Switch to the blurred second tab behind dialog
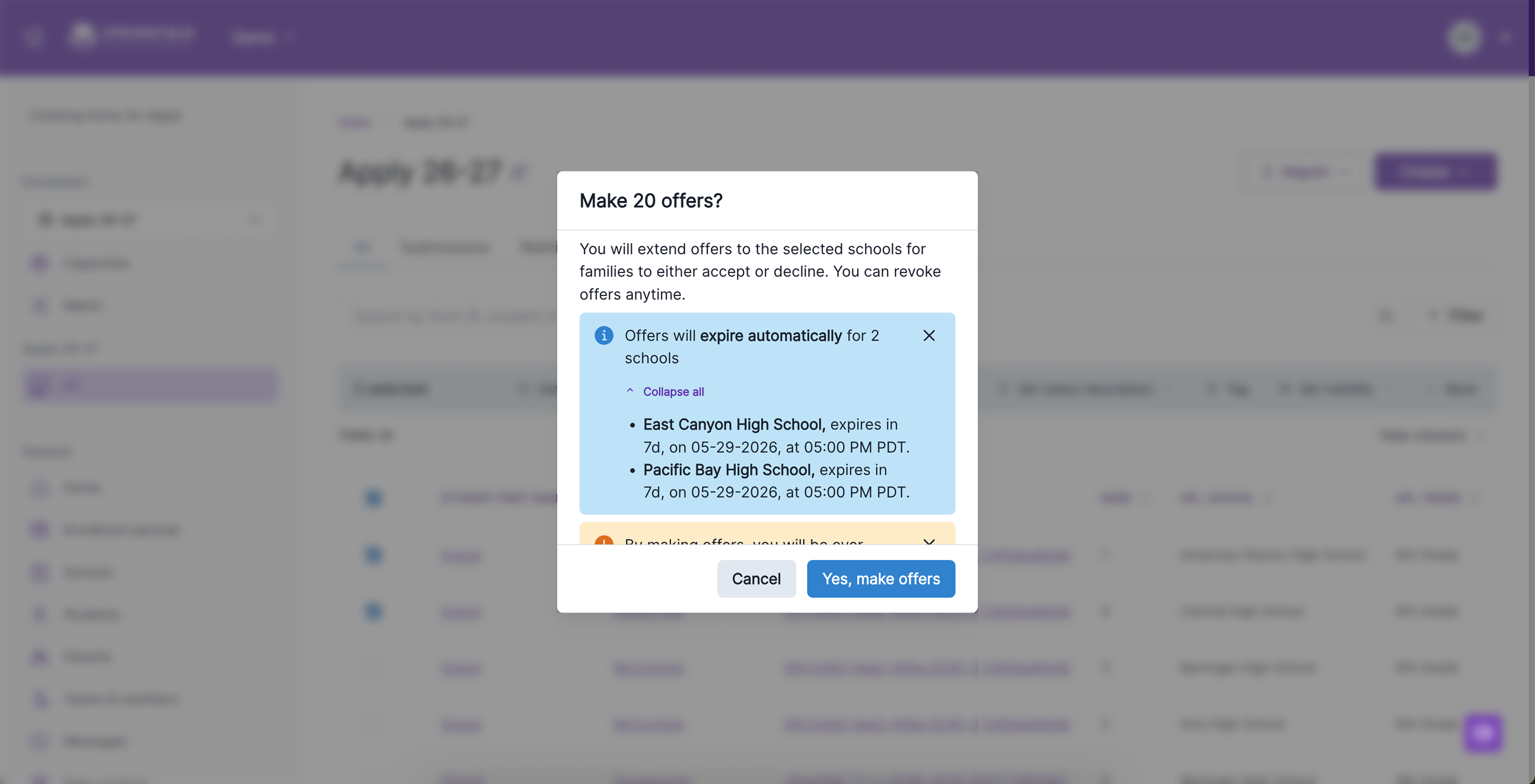The width and height of the screenshot is (1535, 784). click(446, 247)
